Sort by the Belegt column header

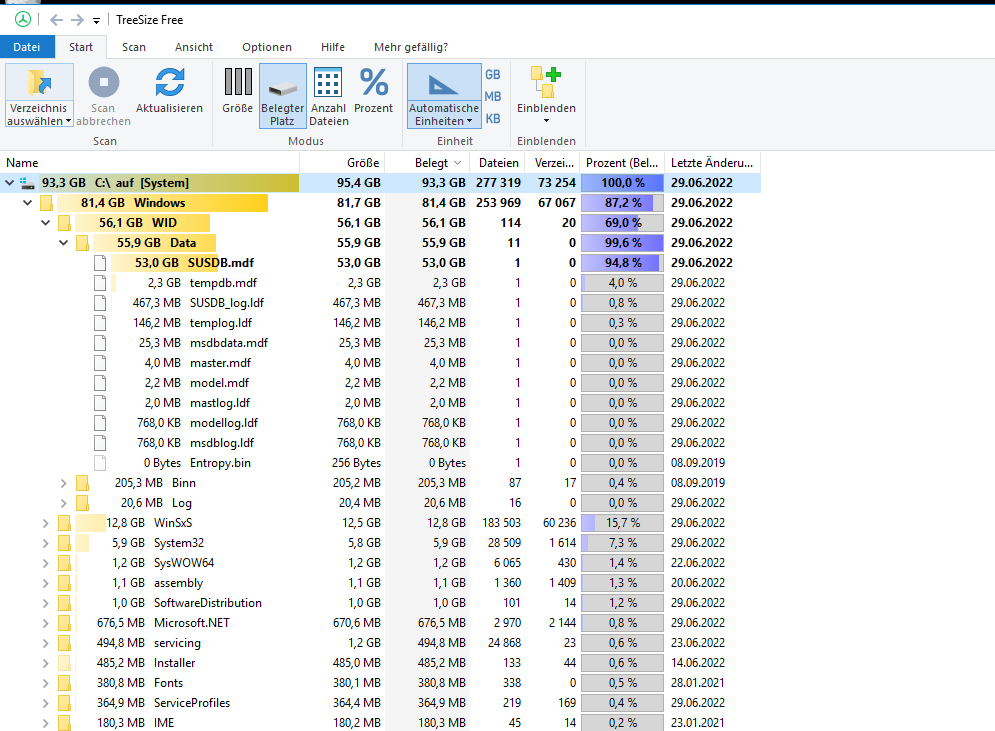click(x=427, y=162)
